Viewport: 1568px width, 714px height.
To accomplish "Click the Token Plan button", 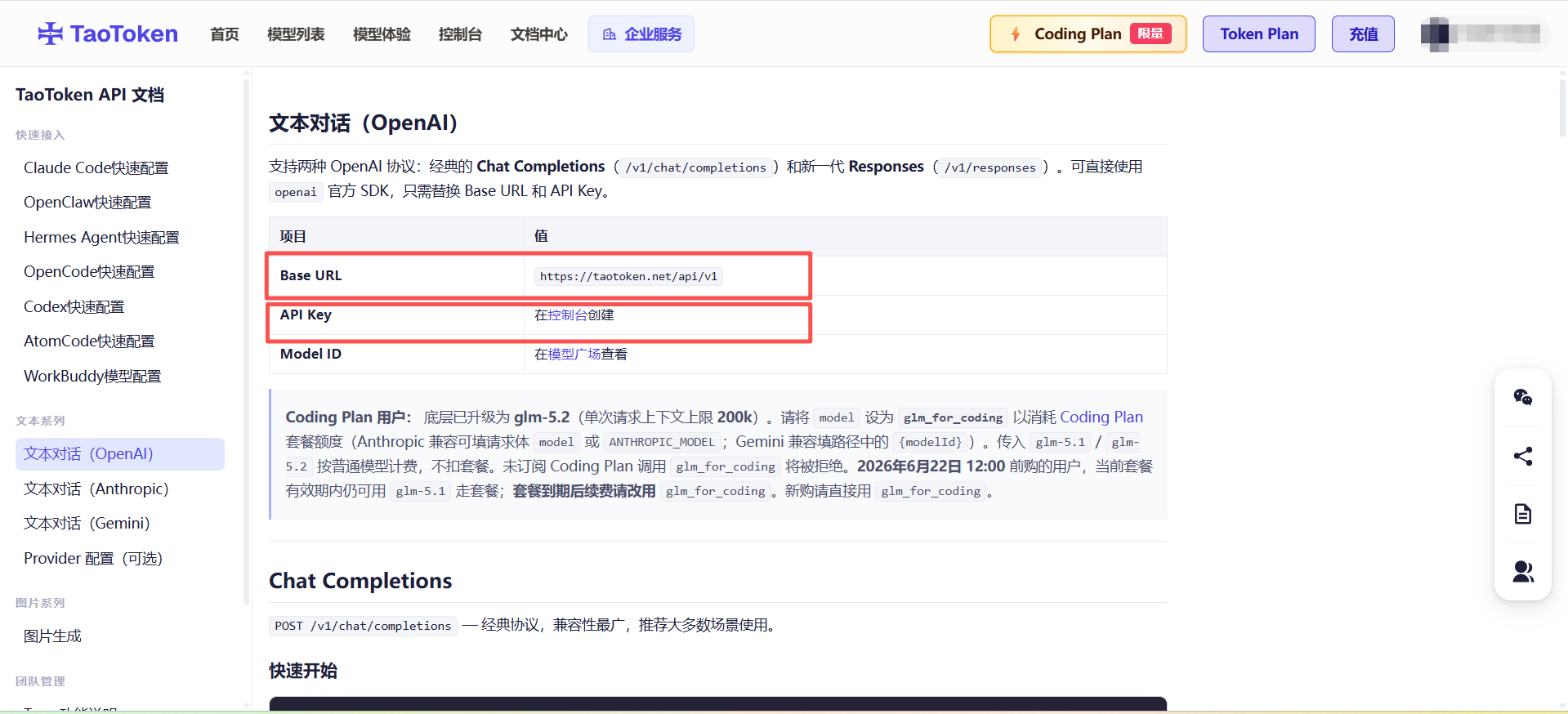I will 1259,34.
